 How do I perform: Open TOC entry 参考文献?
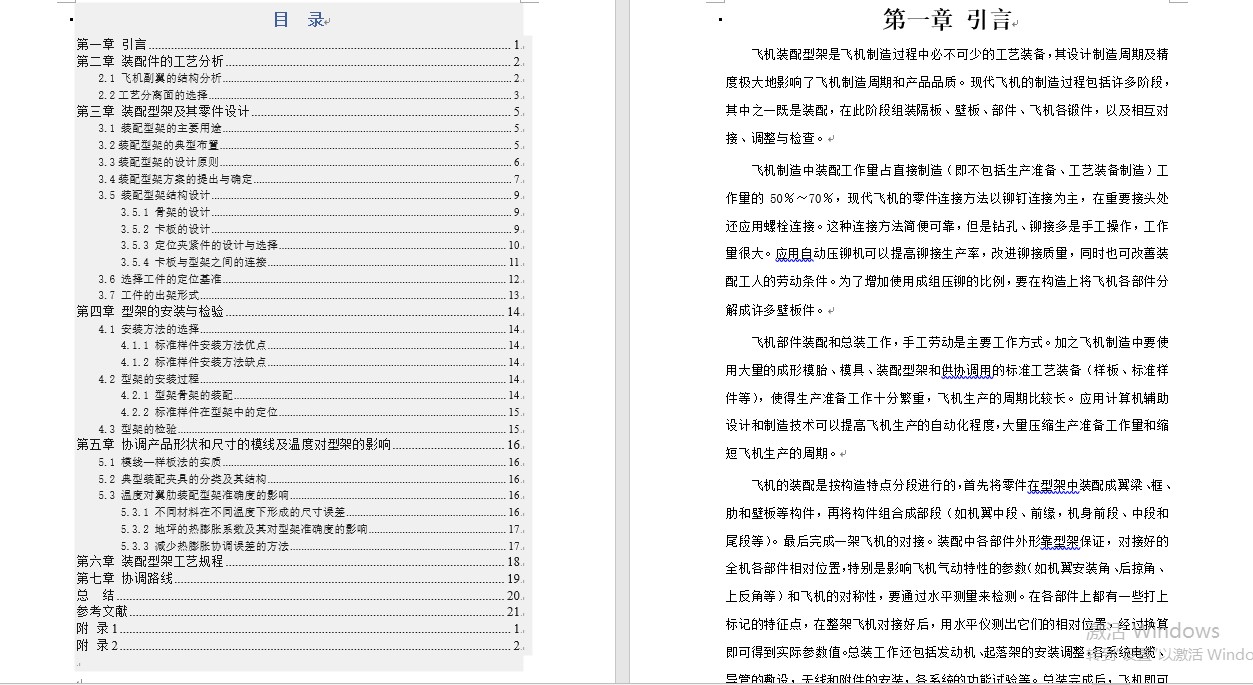[299, 611]
